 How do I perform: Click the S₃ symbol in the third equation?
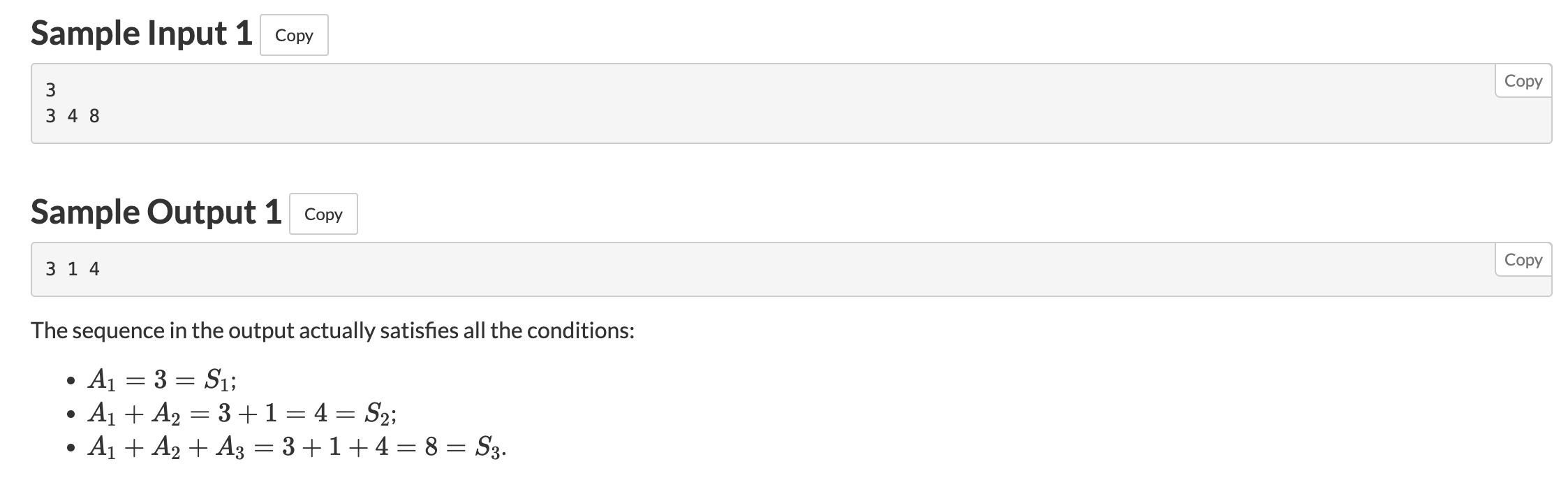(x=488, y=447)
